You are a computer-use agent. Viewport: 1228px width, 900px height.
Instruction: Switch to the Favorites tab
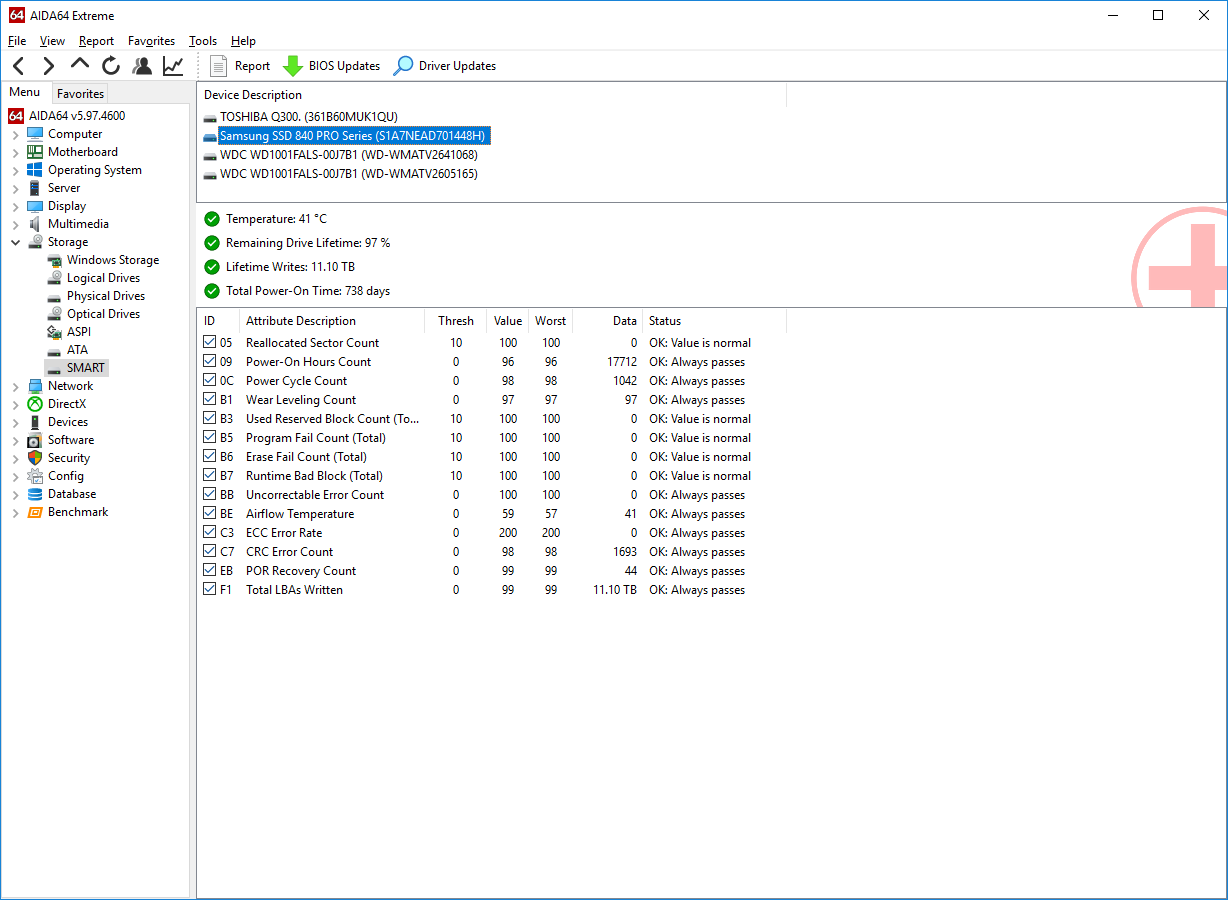[80, 94]
